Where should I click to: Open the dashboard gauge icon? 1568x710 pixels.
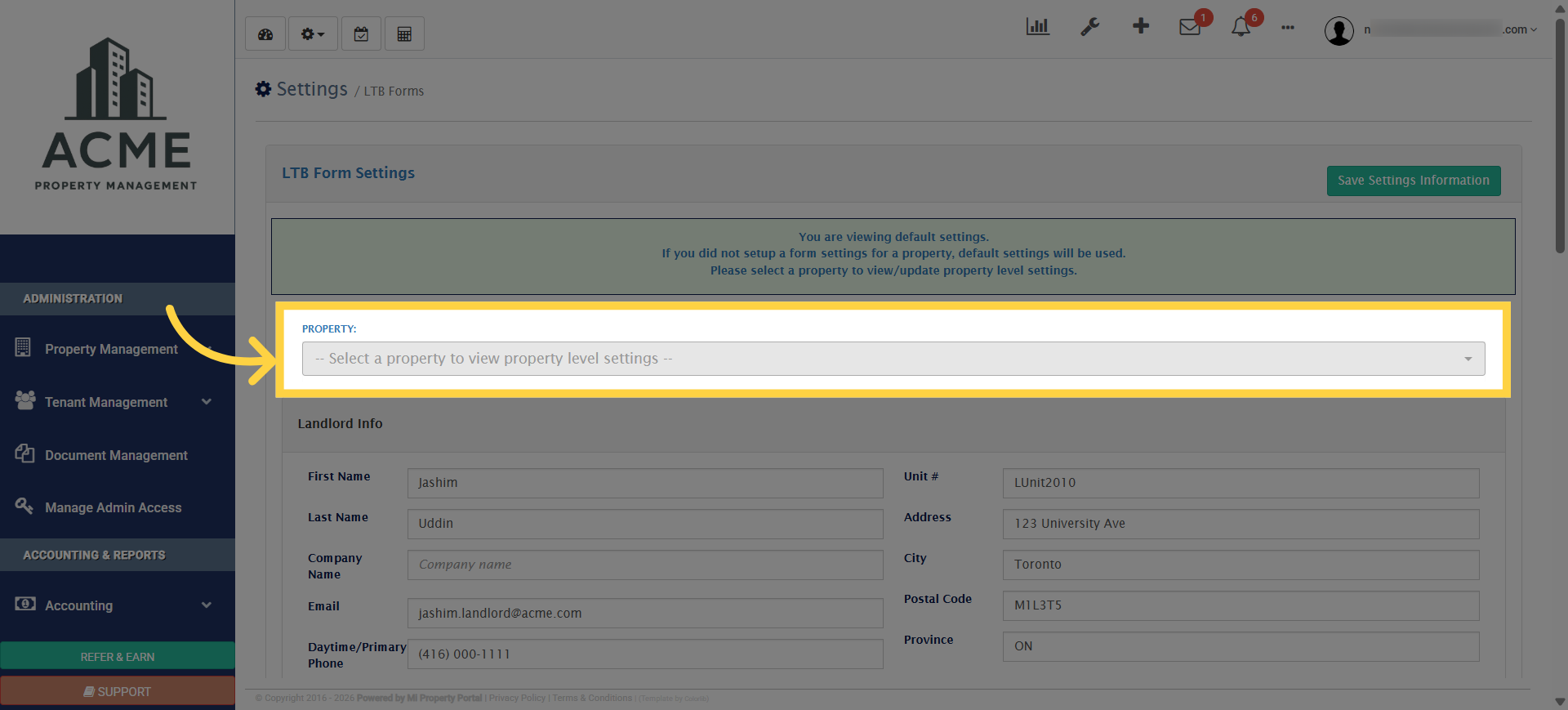pos(265,34)
